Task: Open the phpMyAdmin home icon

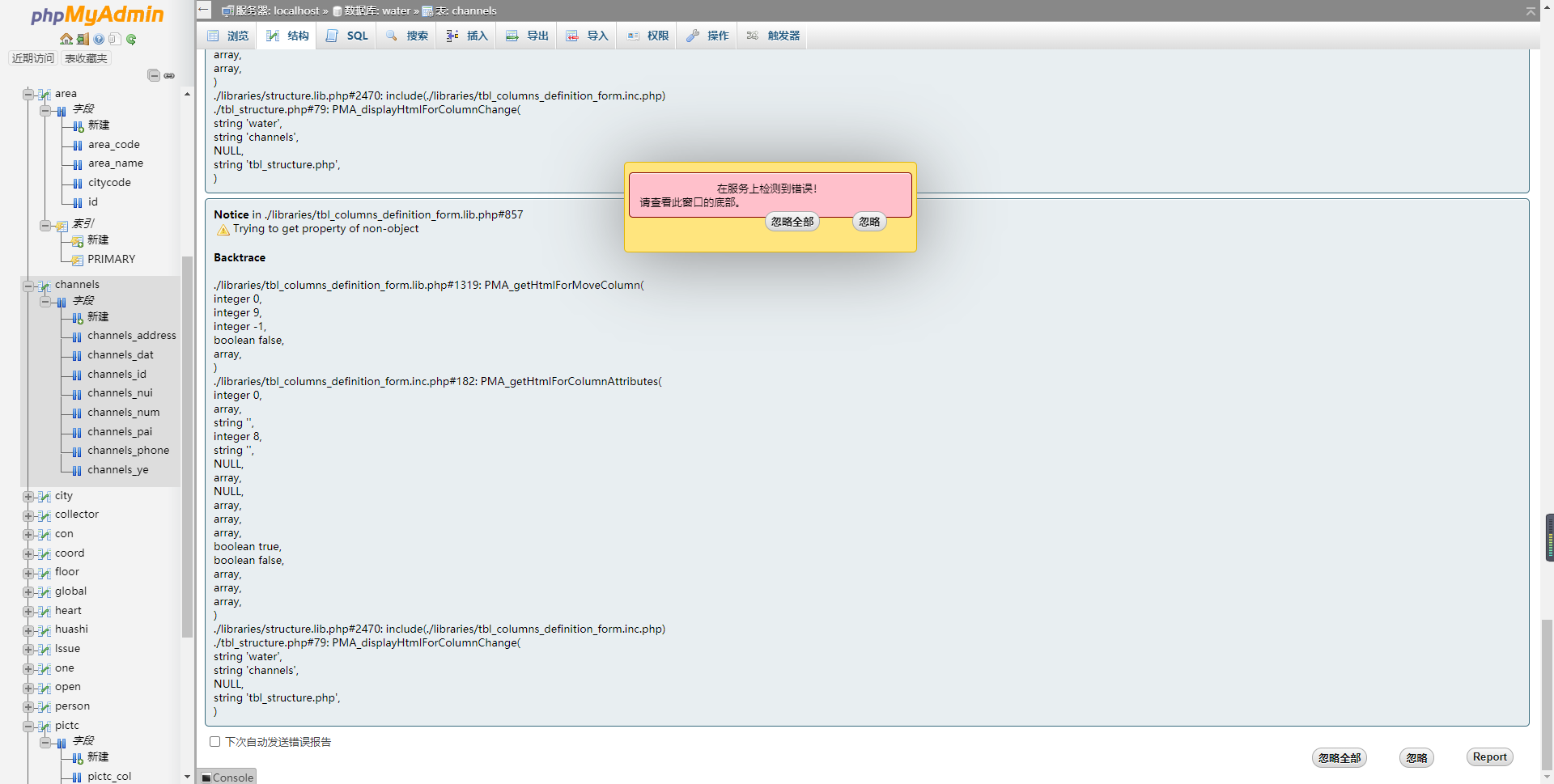Action: tap(66, 39)
